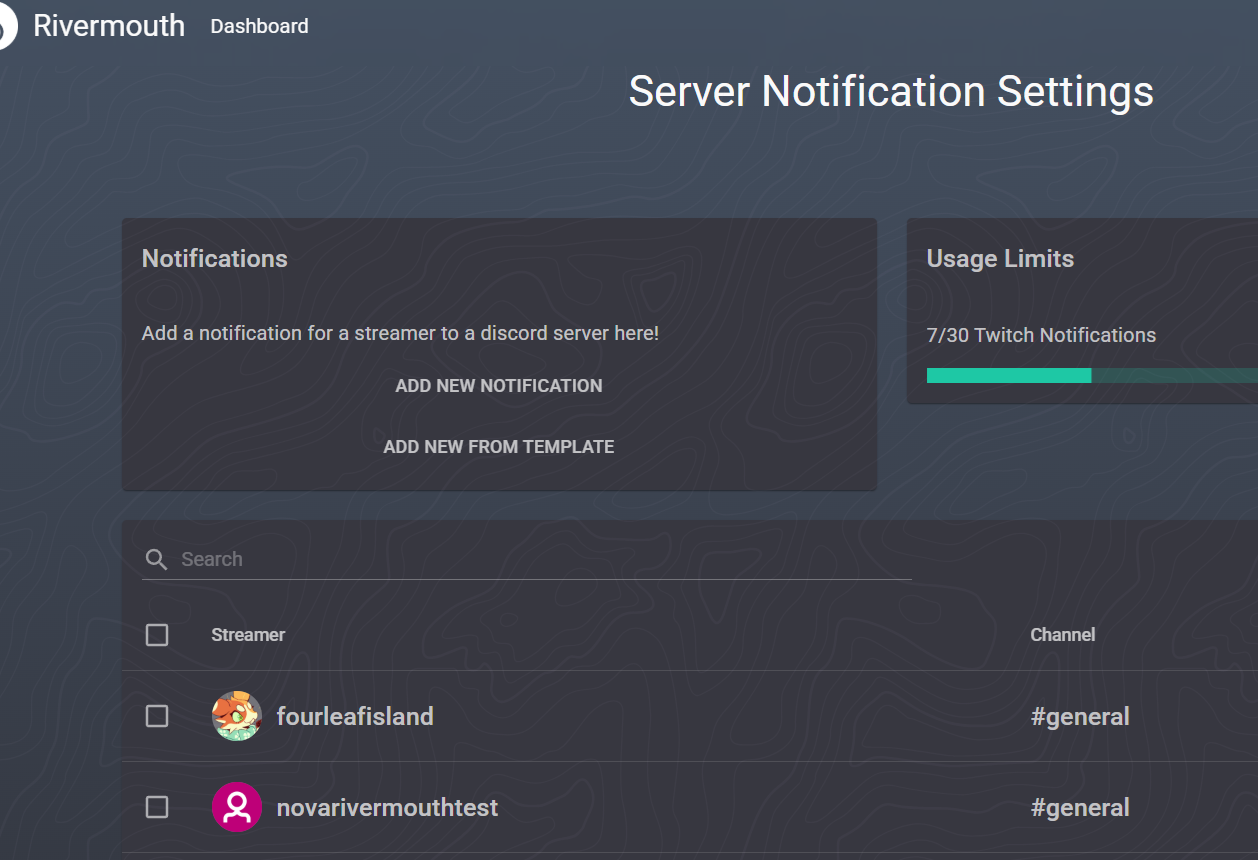
Task: Click the Rivermouth logo icon
Action: pyautogui.click(x=6, y=27)
